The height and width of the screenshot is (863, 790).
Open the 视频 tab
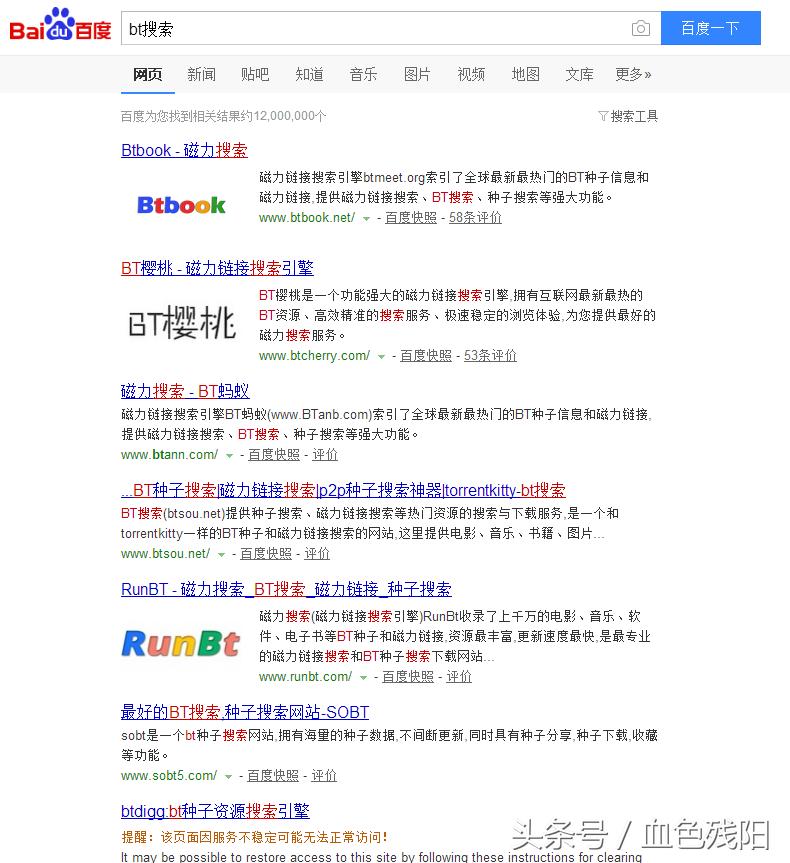pyautogui.click(x=471, y=74)
